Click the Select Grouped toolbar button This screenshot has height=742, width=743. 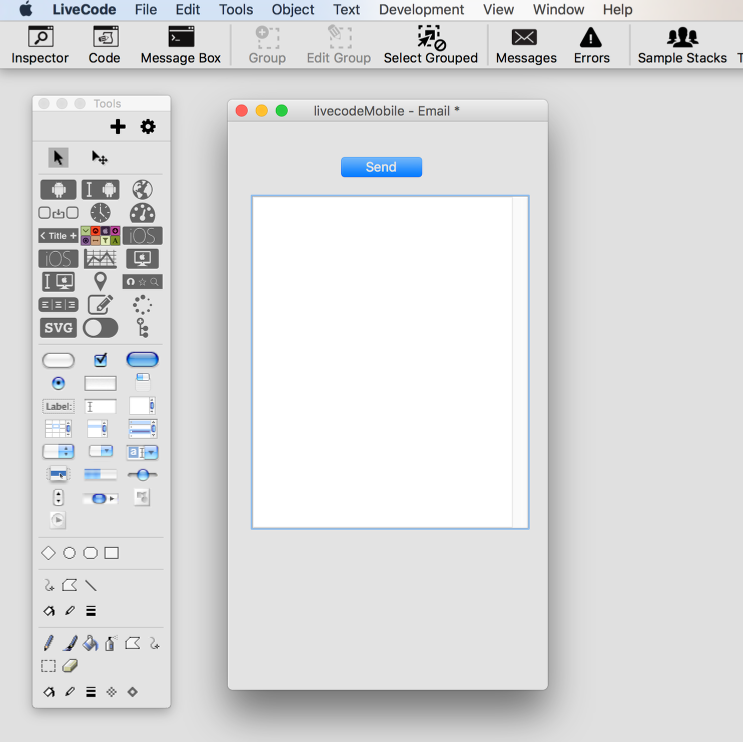(x=431, y=45)
